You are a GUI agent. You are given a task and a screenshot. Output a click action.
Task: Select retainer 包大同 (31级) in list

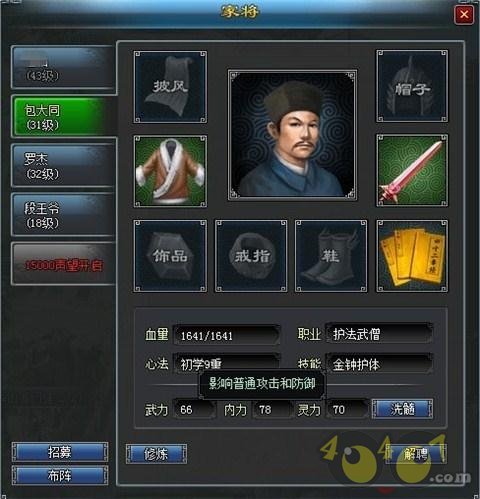(64, 116)
